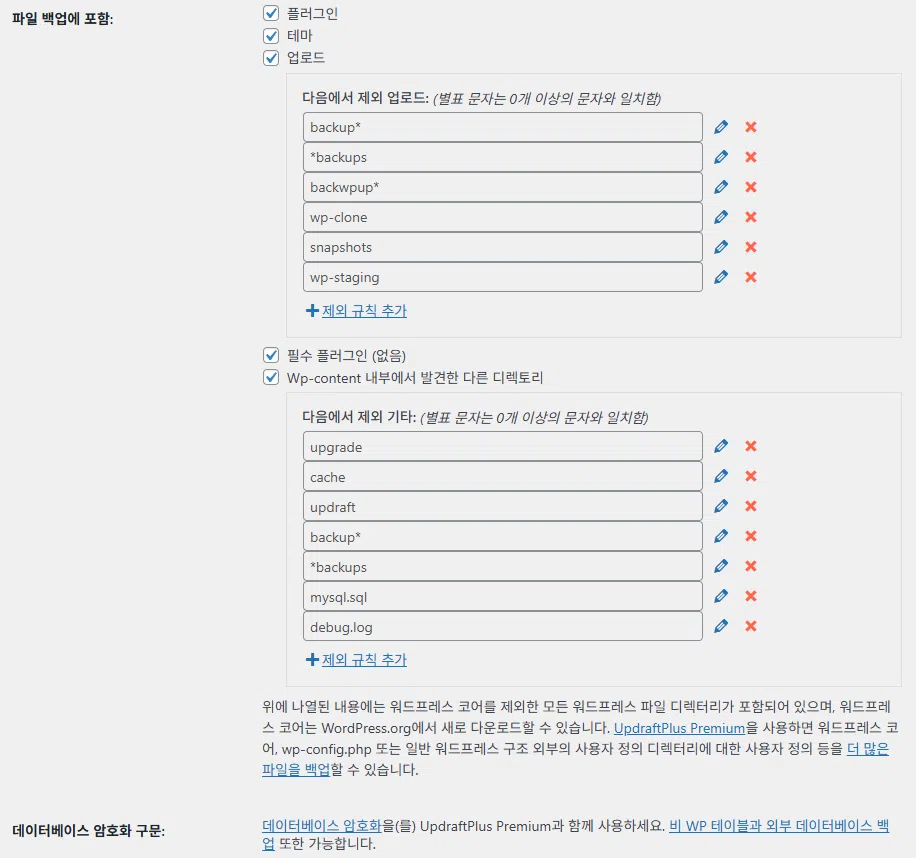
Task: Remove the snapshots exclusion rule
Action: tap(751, 247)
